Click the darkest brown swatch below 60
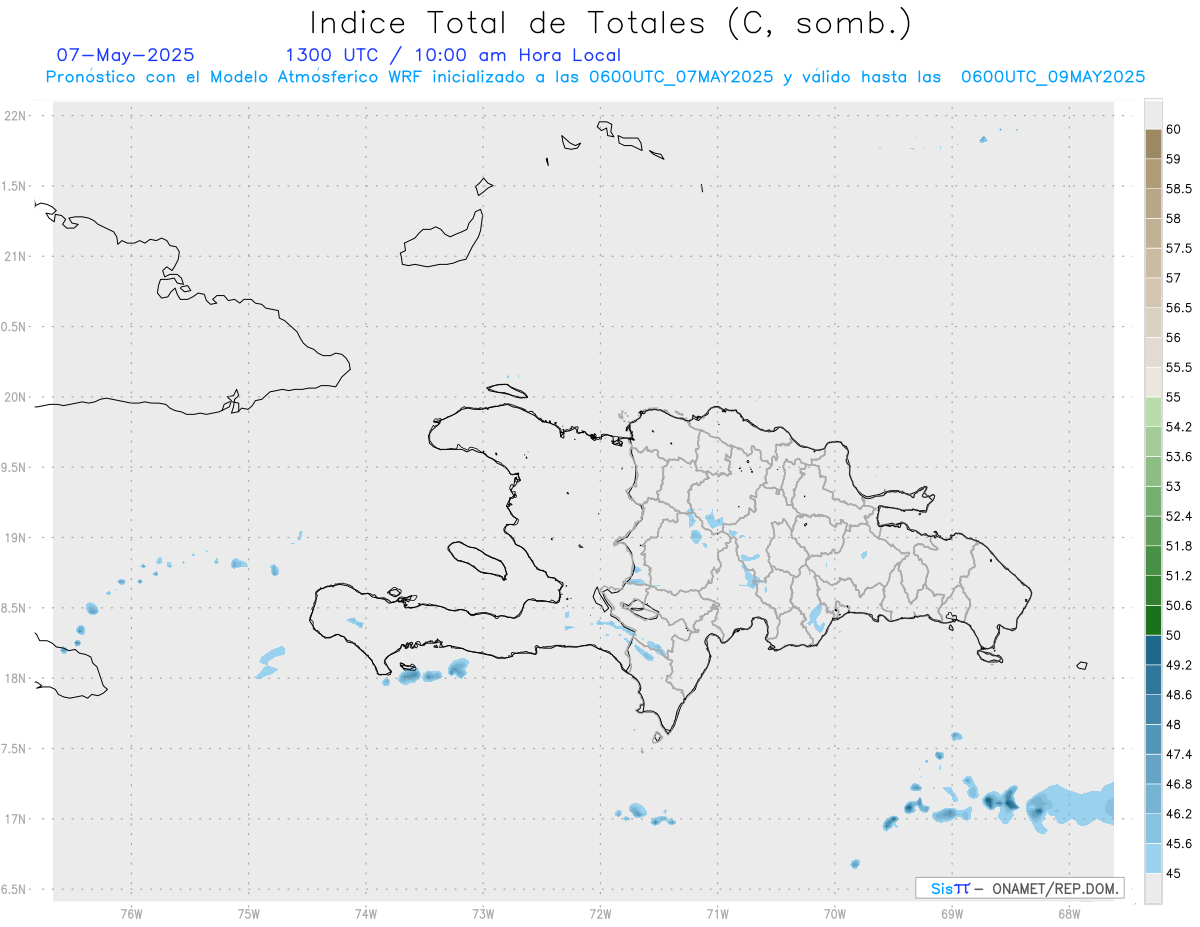The height and width of the screenshot is (927, 1200). tap(1153, 144)
